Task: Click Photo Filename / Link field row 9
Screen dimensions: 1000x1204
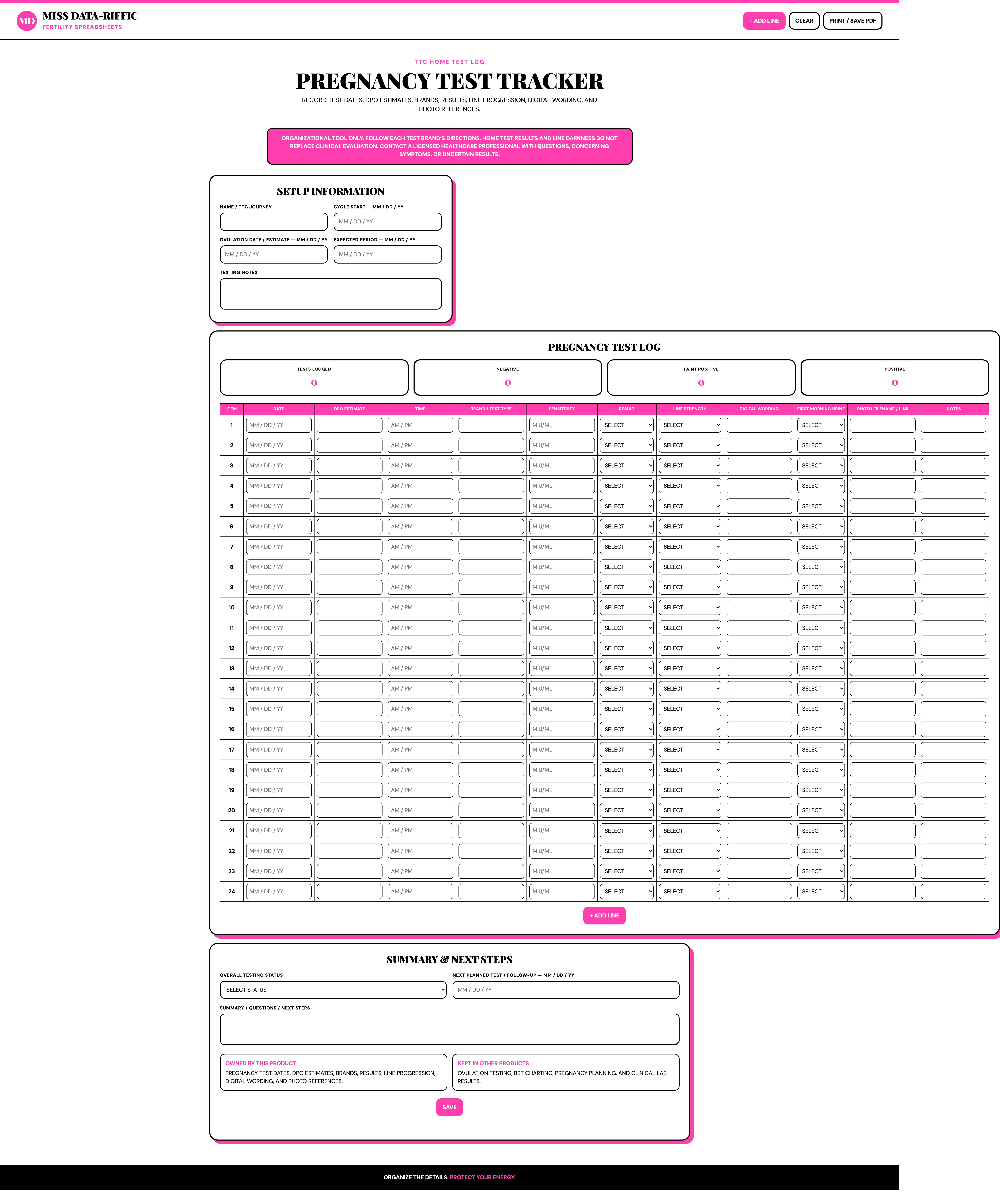Action: click(882, 587)
